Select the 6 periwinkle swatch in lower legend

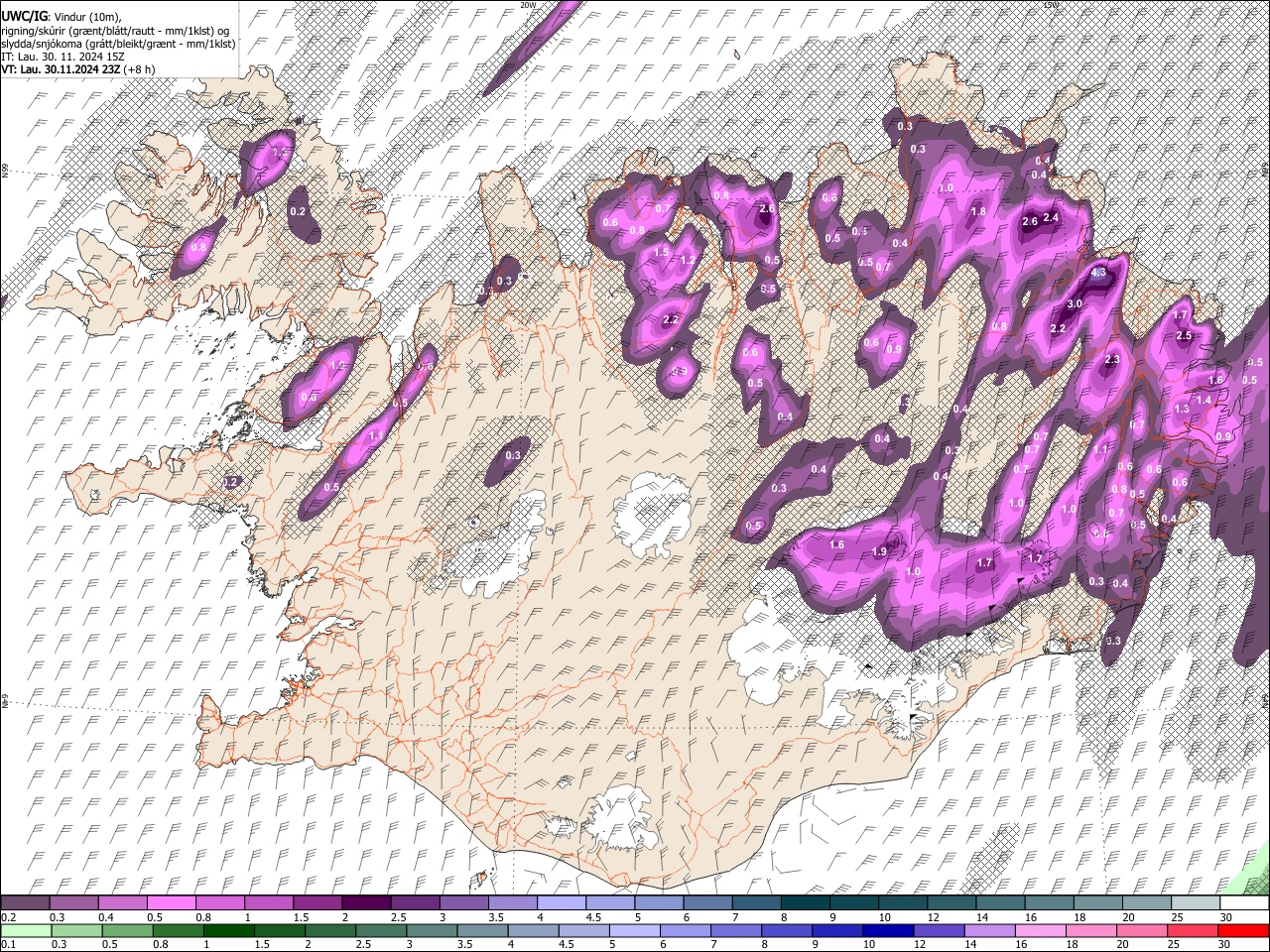[x=685, y=930]
